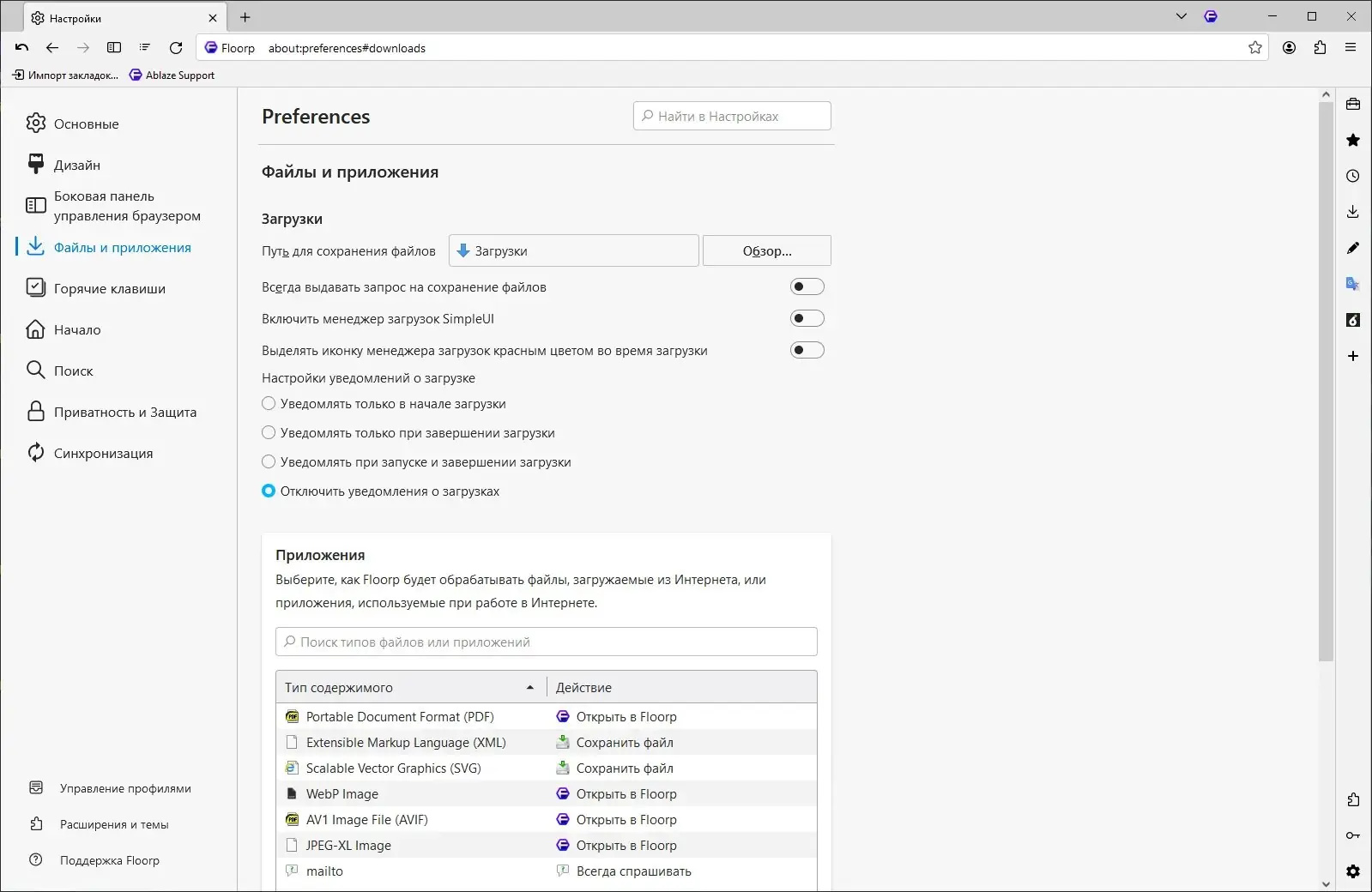Open history clock icon in right sidebar

coord(1353,176)
